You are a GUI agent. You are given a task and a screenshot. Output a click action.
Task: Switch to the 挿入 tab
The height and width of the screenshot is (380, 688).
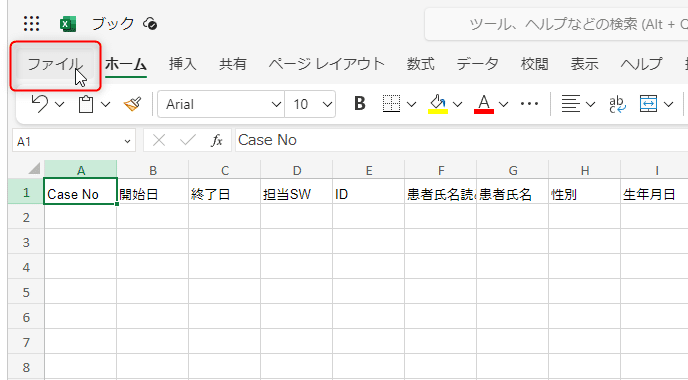tap(183, 64)
